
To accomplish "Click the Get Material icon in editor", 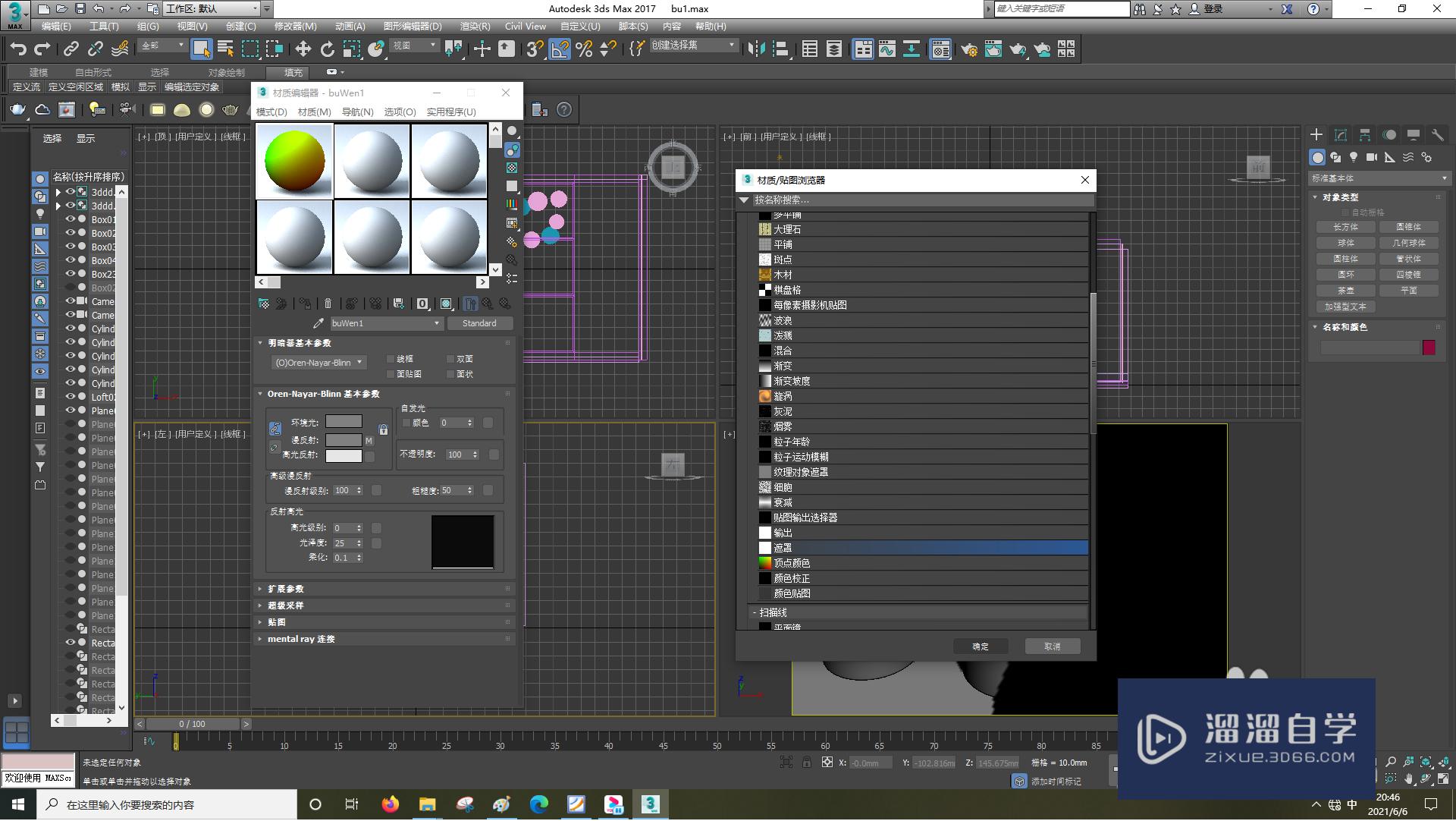I will coord(263,303).
